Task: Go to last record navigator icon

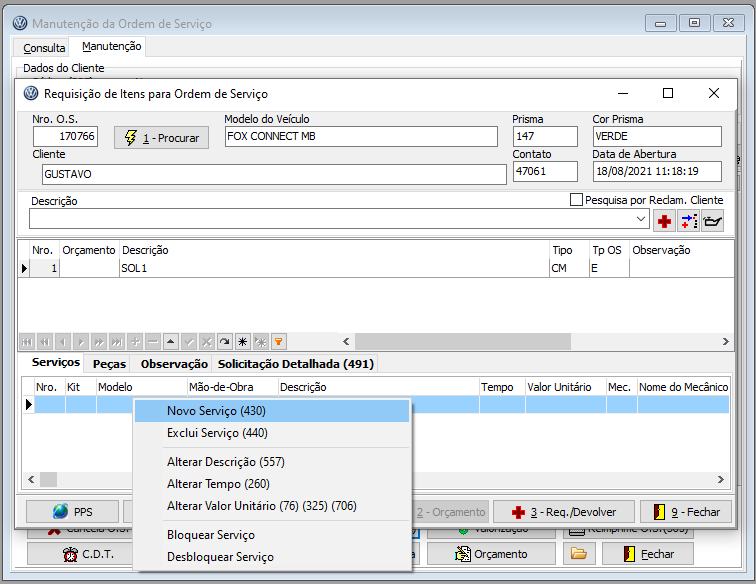Action: click(117, 342)
